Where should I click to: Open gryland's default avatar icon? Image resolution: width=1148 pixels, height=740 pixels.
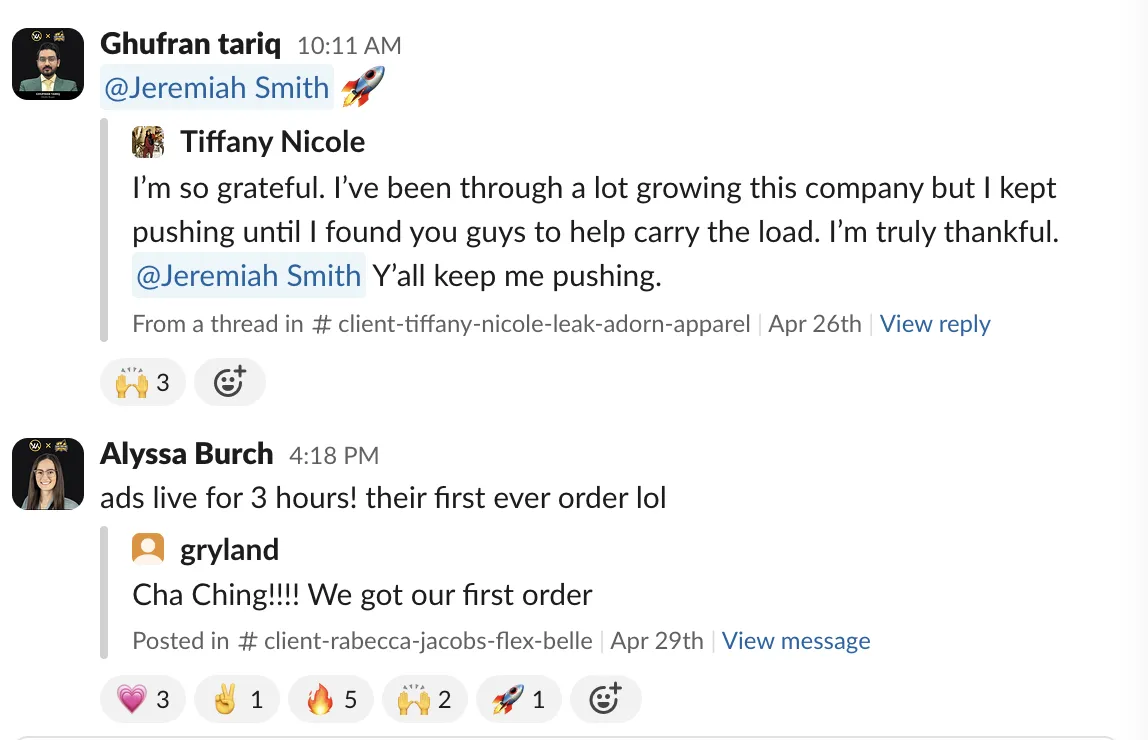pos(148,550)
